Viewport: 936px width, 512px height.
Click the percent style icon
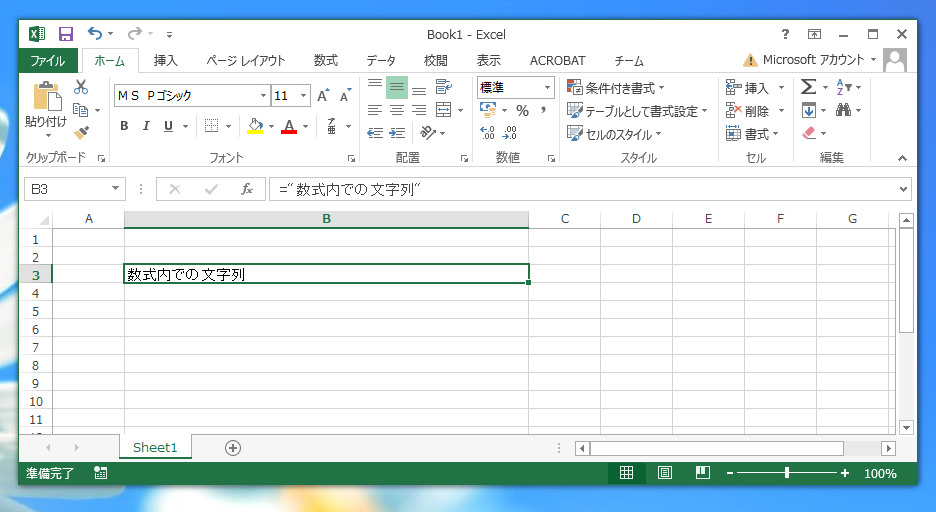pyautogui.click(x=522, y=111)
